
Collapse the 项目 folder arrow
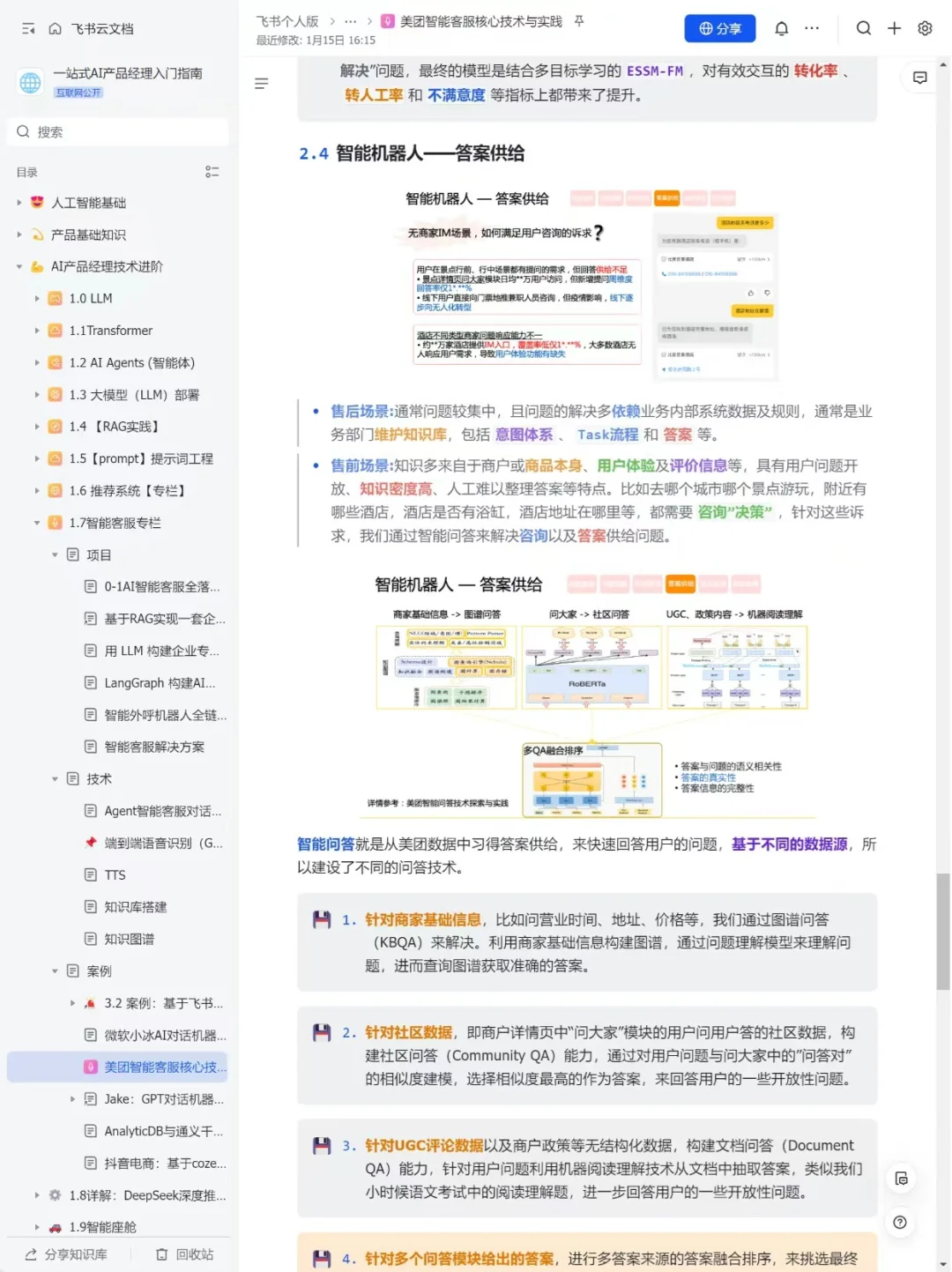coord(55,554)
